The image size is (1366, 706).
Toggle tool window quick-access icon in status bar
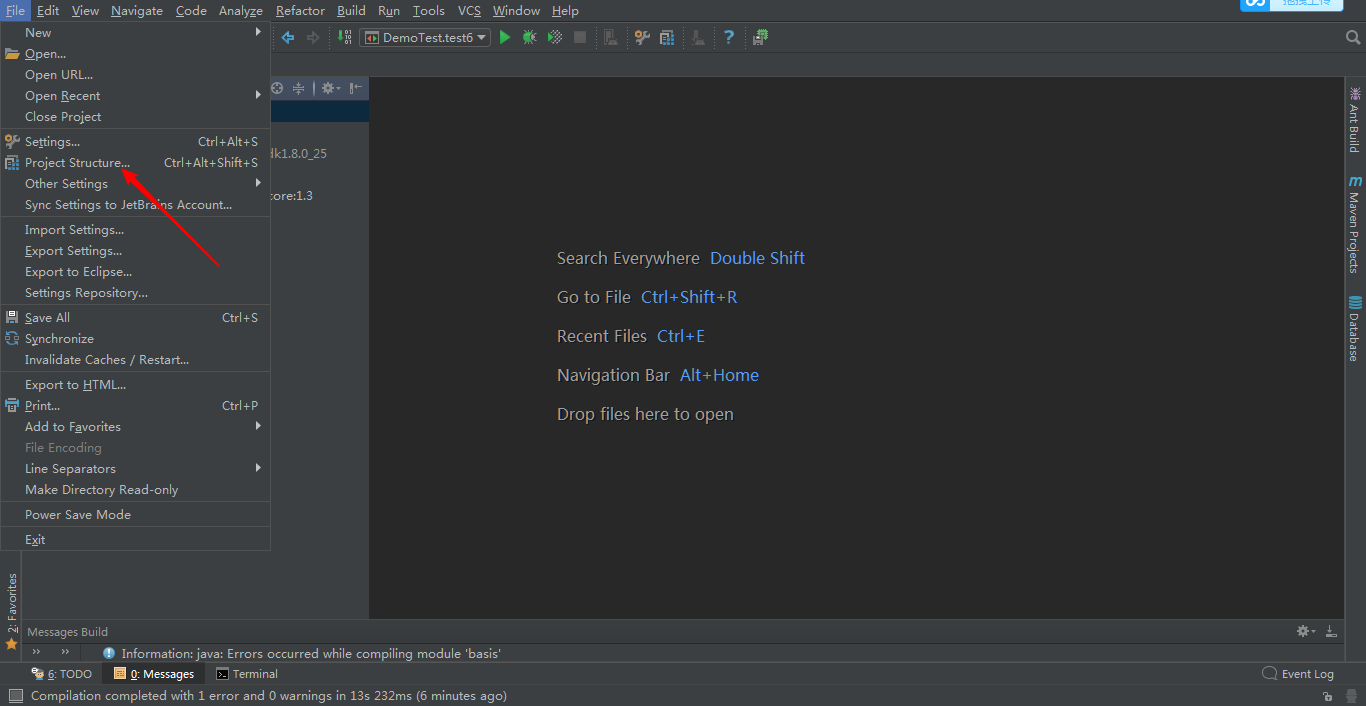[x=15, y=696]
